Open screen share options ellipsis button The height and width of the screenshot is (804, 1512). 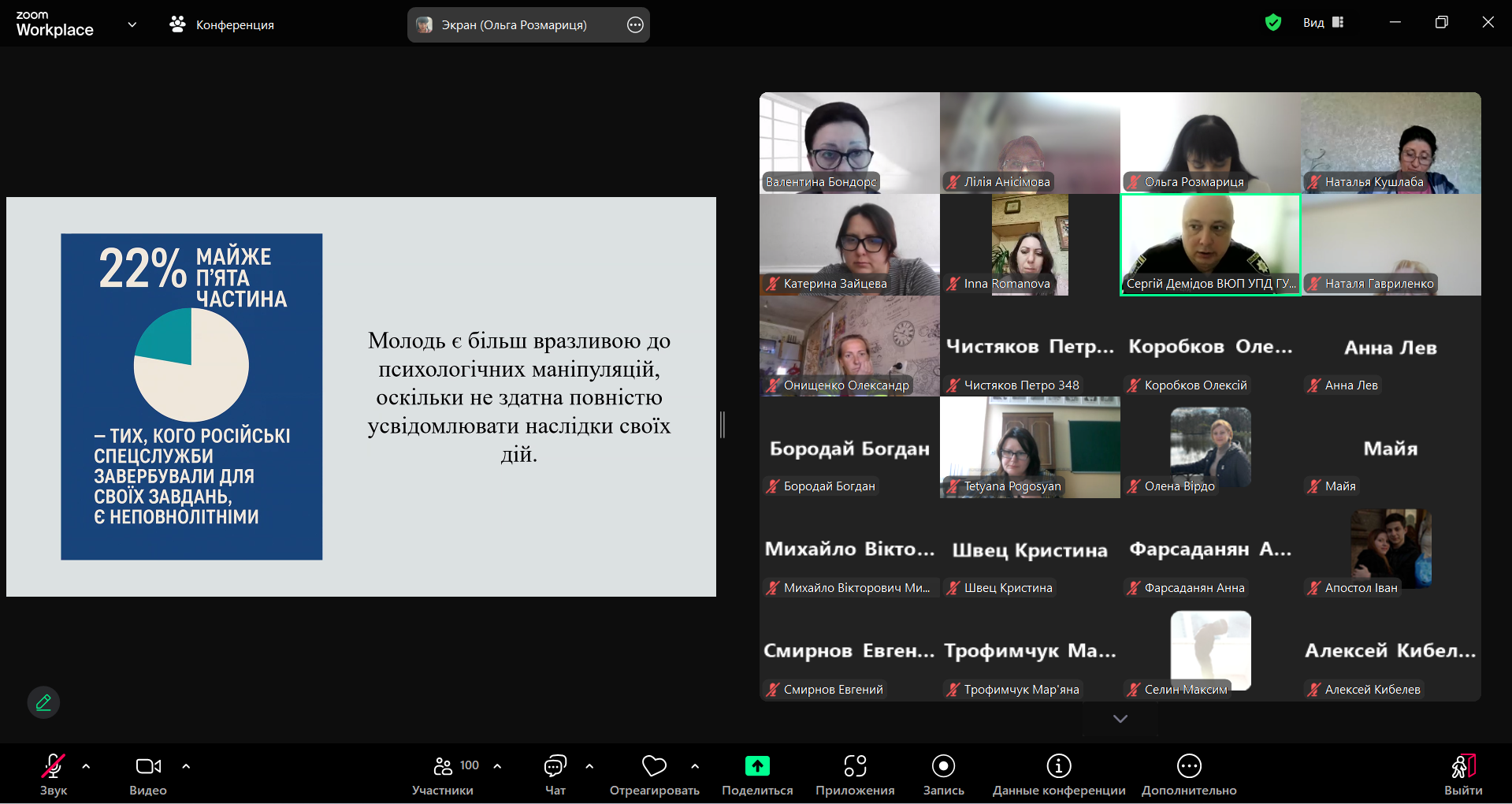tap(635, 24)
